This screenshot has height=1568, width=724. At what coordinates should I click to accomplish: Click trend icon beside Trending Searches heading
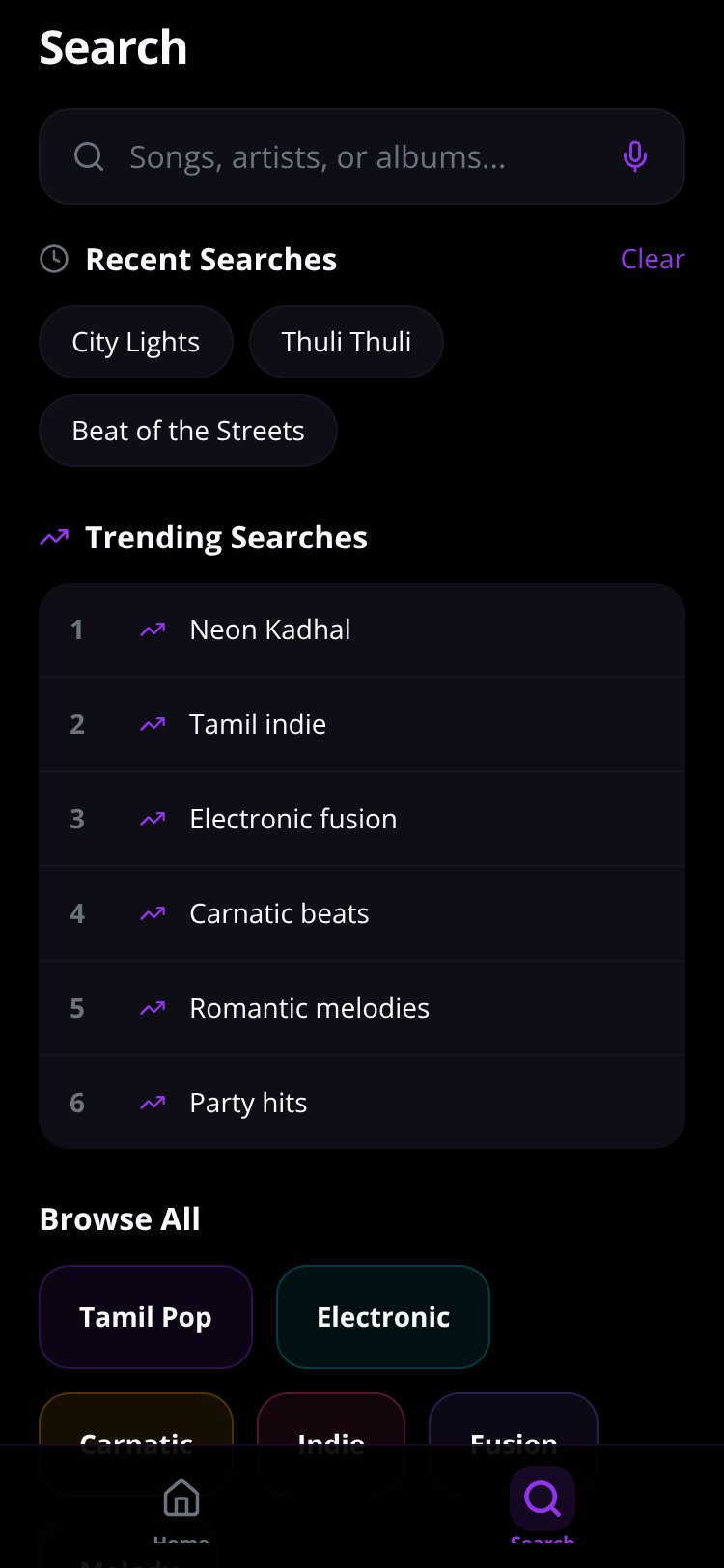tap(54, 537)
